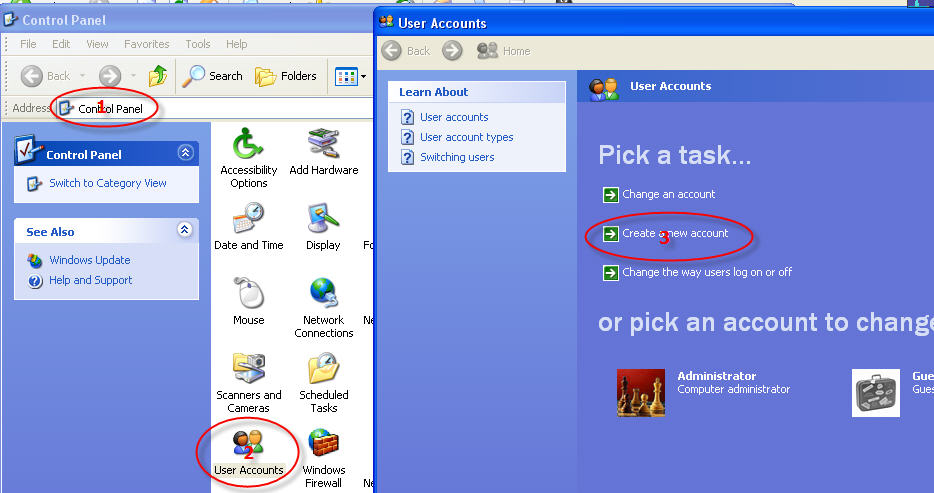This screenshot has width=934, height=493.
Task: Click help icon beside User account types
Action: pos(407,138)
